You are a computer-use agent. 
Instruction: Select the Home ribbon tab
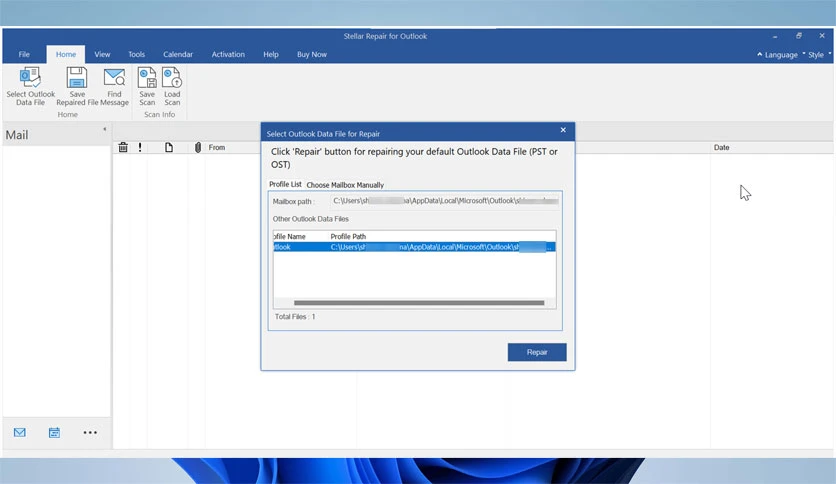[x=66, y=54]
